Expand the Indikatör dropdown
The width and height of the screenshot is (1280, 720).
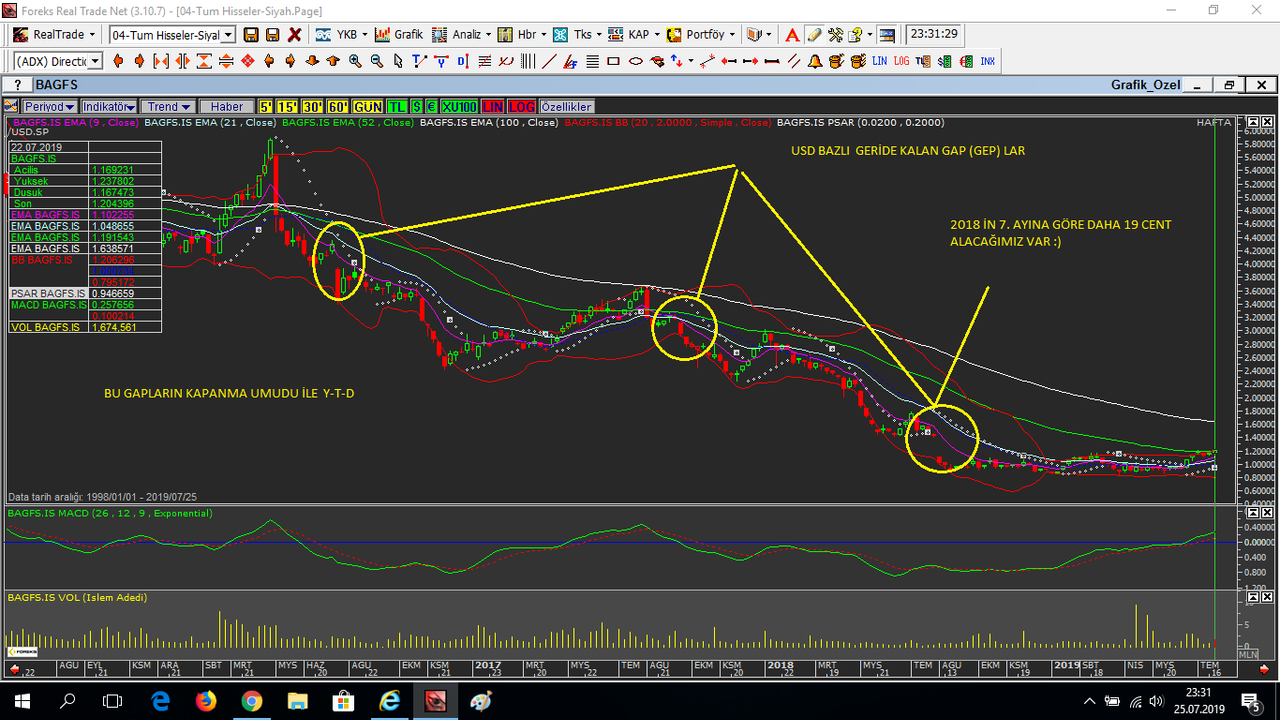click(x=108, y=106)
